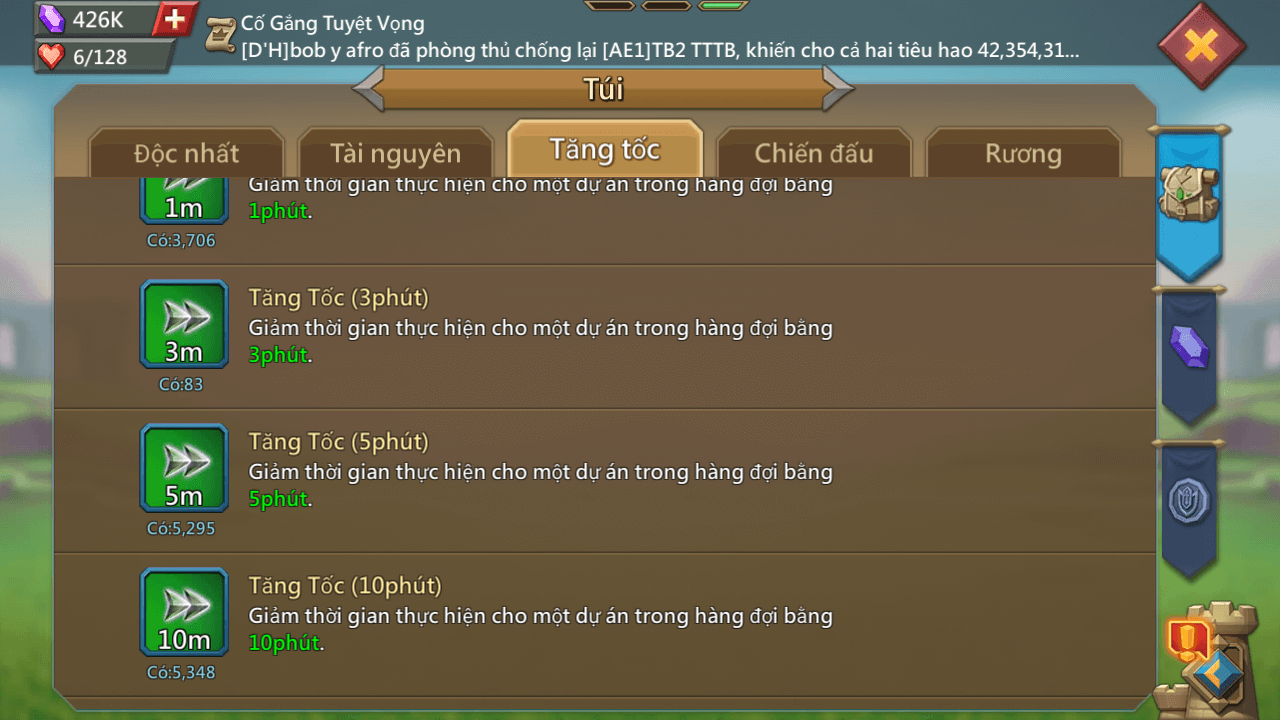
Task: Tap the heart stamina counter 6/128
Action: point(100,57)
